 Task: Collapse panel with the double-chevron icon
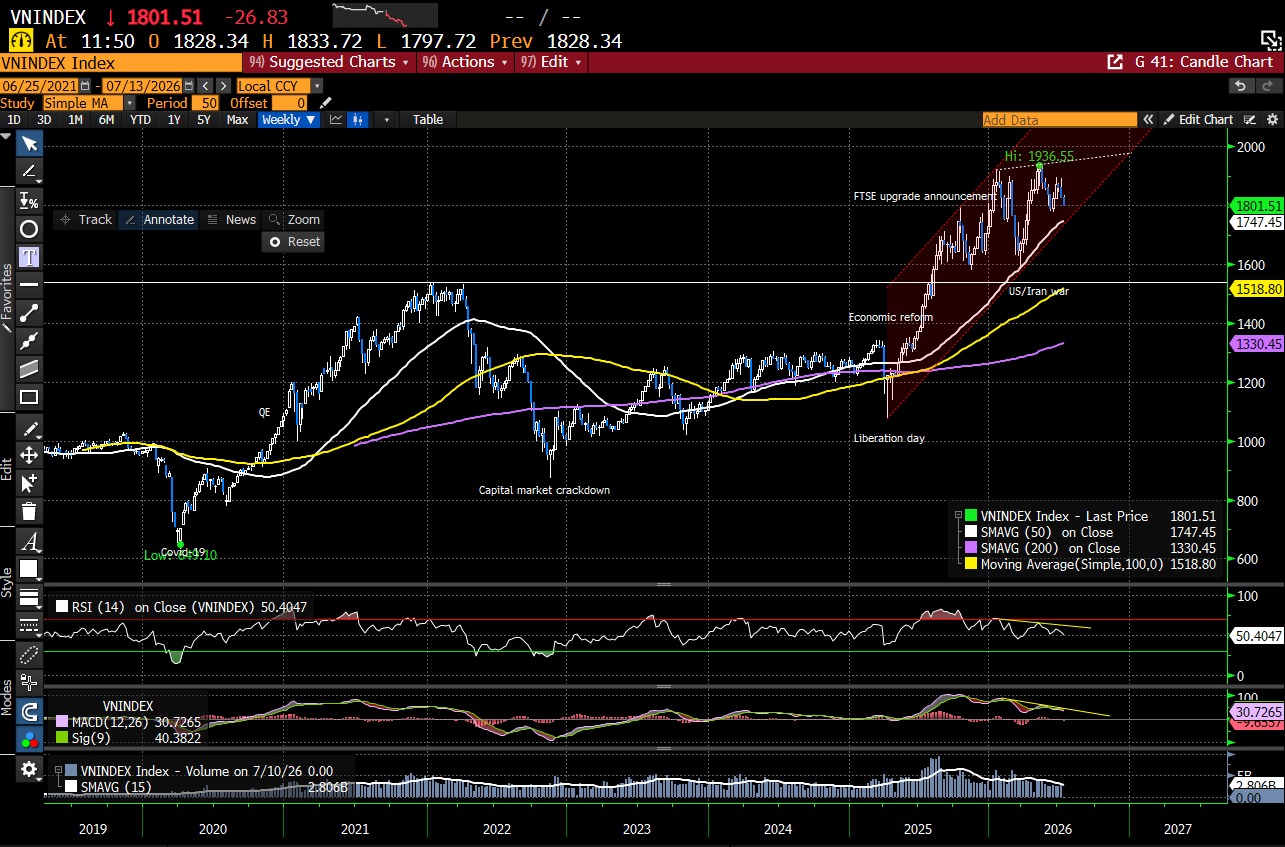(1149, 119)
